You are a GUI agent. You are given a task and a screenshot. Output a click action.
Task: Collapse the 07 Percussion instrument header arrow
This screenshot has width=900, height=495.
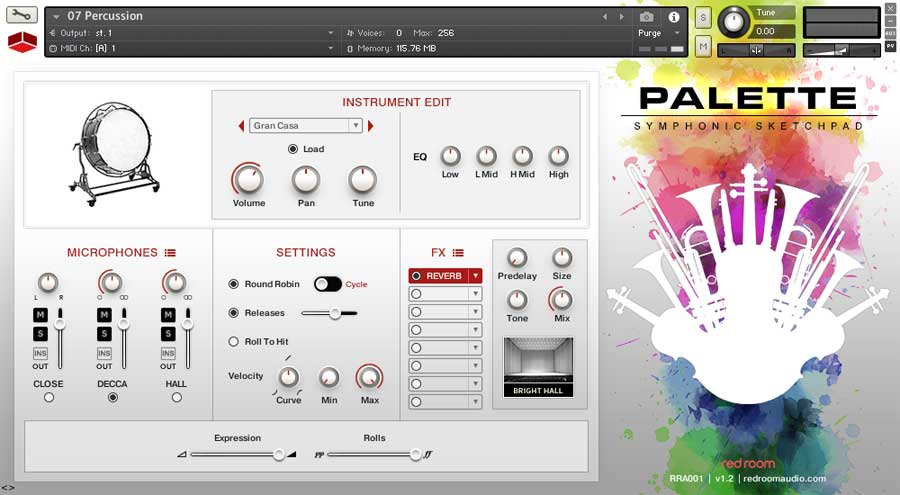pos(56,17)
